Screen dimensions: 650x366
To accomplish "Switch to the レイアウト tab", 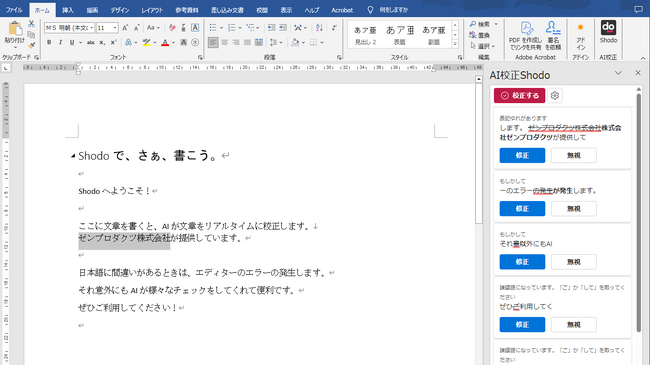I will 152,10.
